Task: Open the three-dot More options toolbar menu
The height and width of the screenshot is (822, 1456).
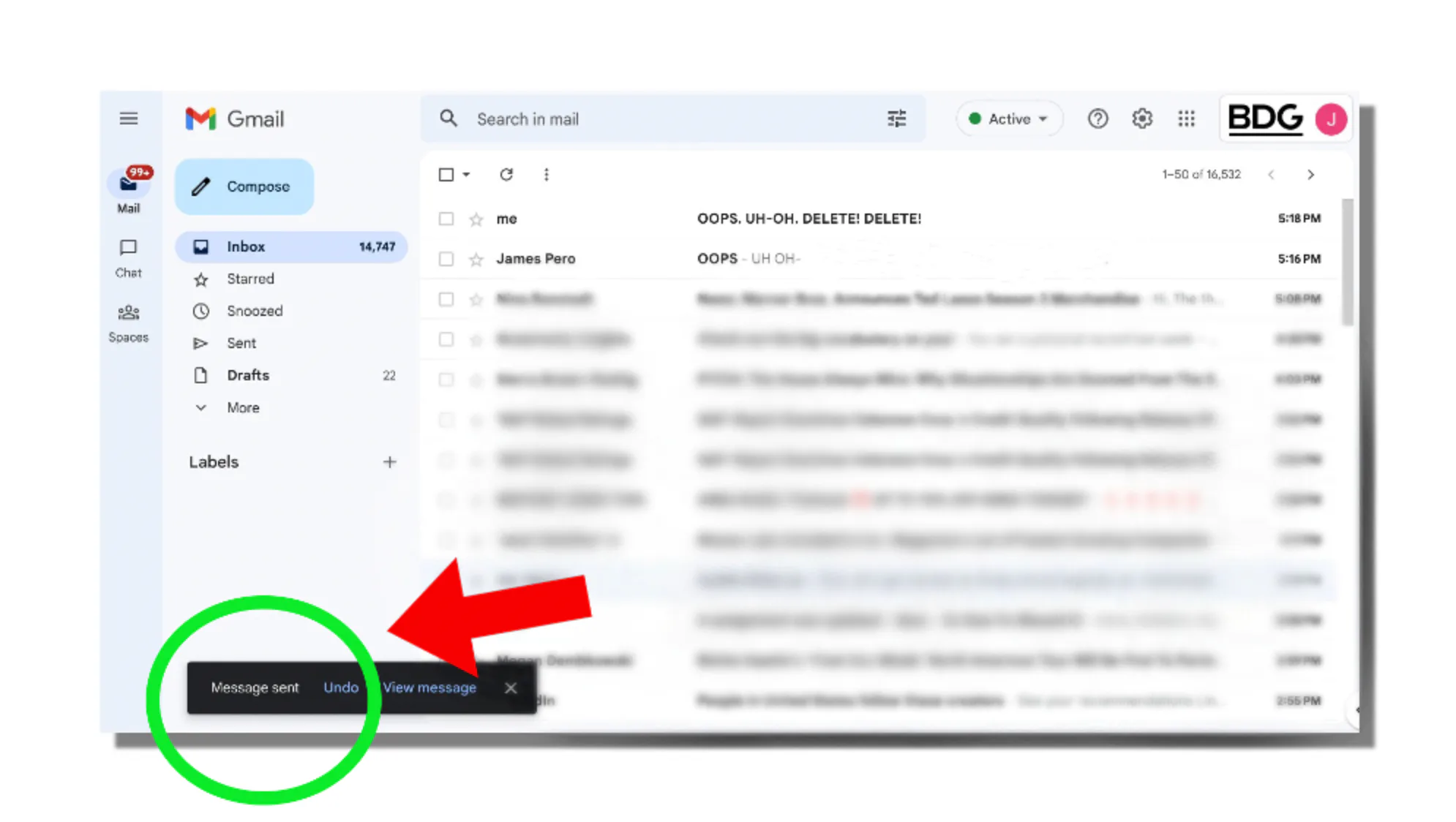Action: click(x=546, y=175)
